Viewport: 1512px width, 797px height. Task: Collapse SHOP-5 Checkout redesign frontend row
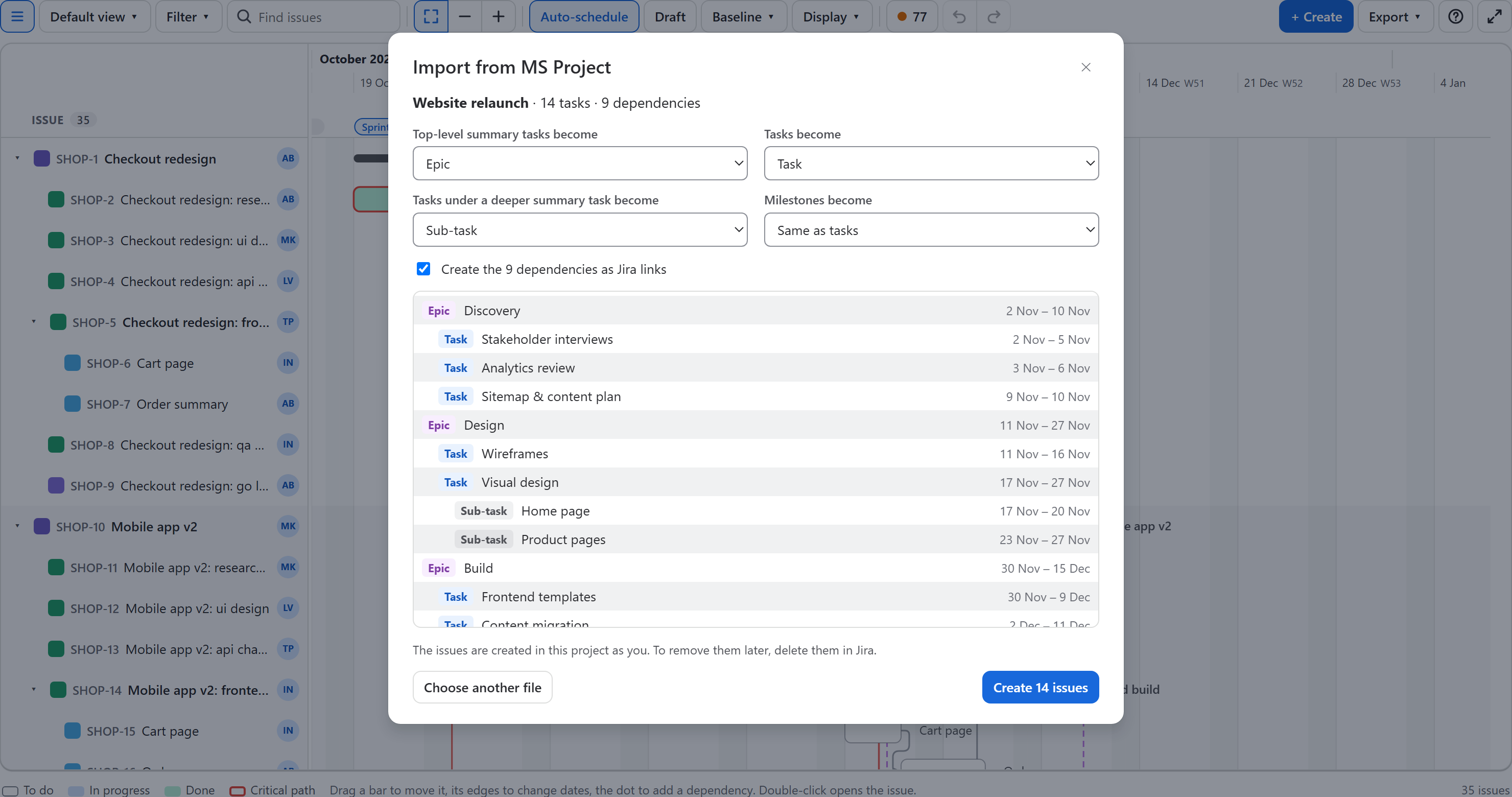[34, 322]
